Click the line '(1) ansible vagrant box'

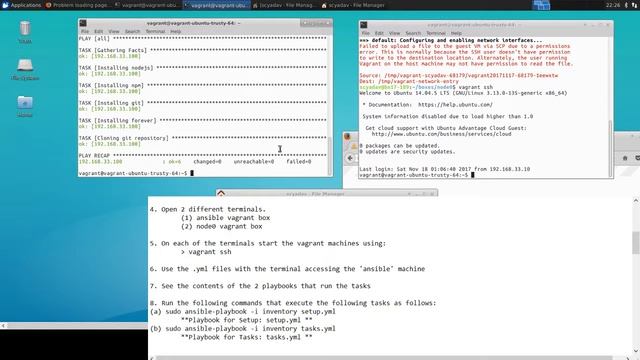pos(225,218)
